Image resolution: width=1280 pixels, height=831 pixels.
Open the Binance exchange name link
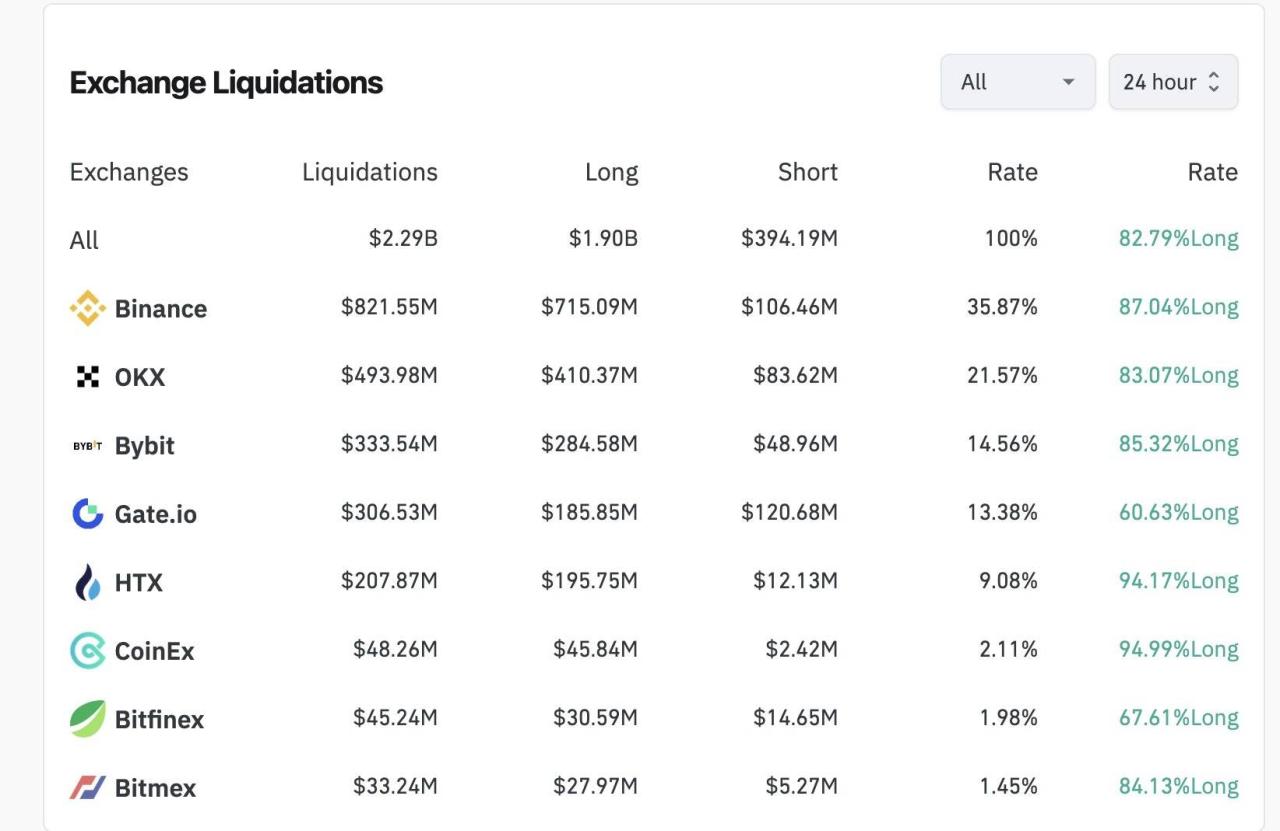[x=160, y=309]
